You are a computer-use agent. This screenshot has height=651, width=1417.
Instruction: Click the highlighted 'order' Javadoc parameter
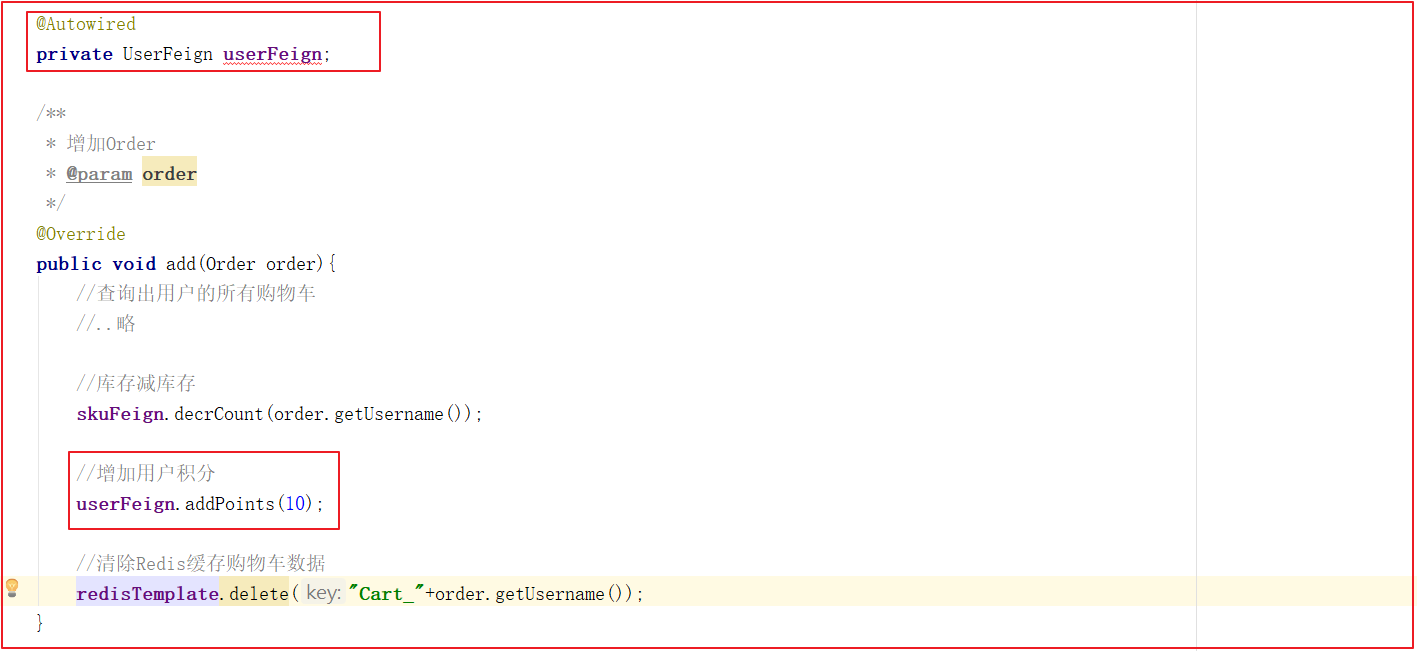pyautogui.click(x=169, y=174)
